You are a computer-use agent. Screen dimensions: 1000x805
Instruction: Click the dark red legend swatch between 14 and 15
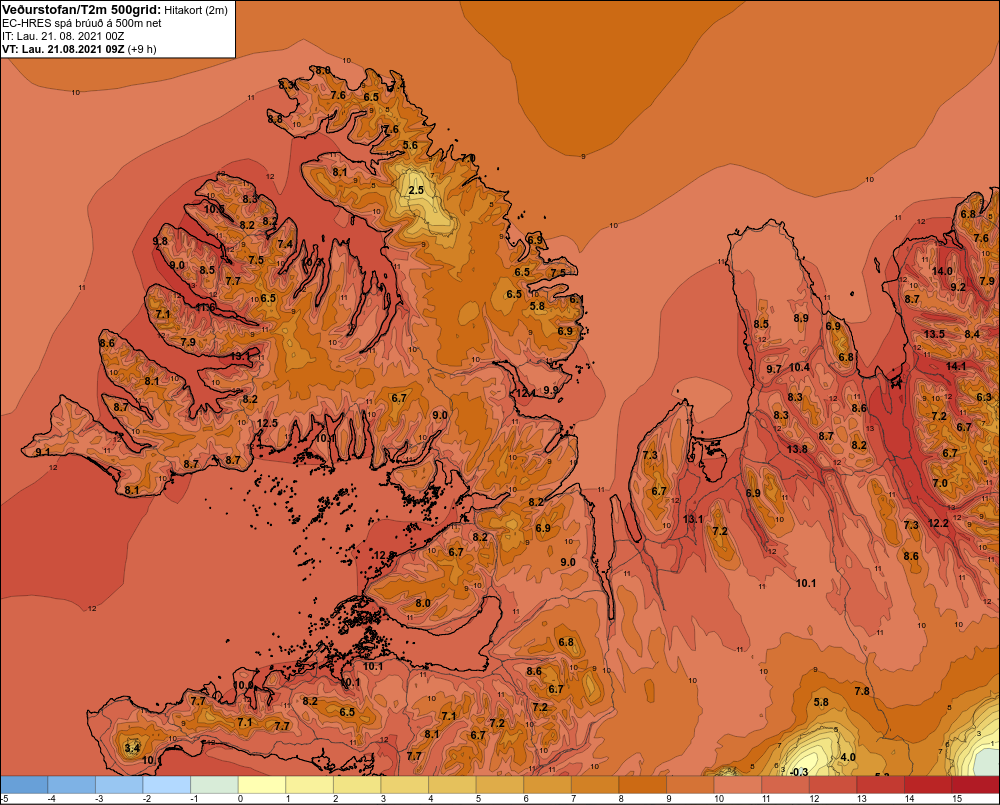[x=928, y=785]
